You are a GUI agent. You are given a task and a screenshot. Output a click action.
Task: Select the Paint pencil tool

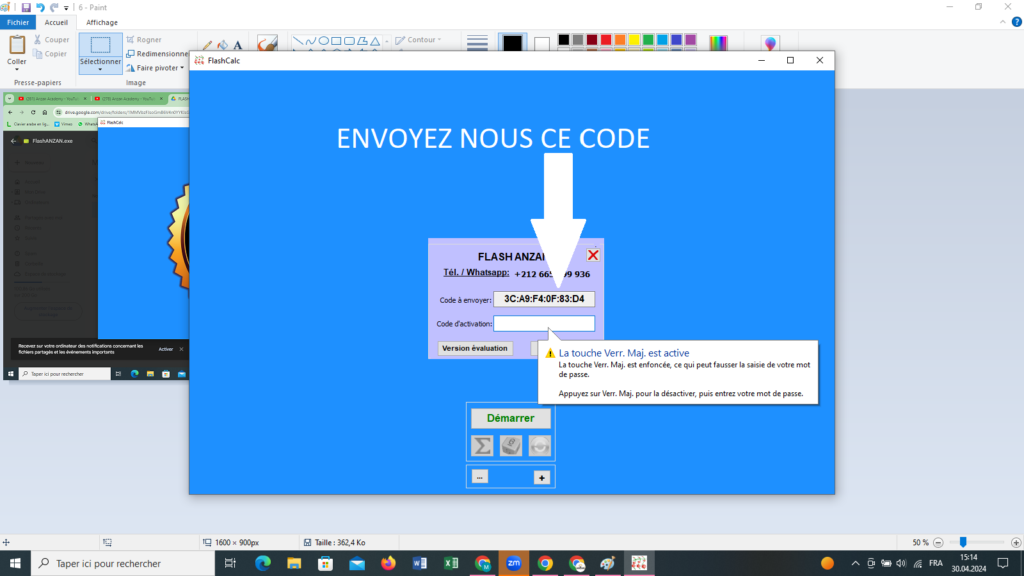(207, 45)
